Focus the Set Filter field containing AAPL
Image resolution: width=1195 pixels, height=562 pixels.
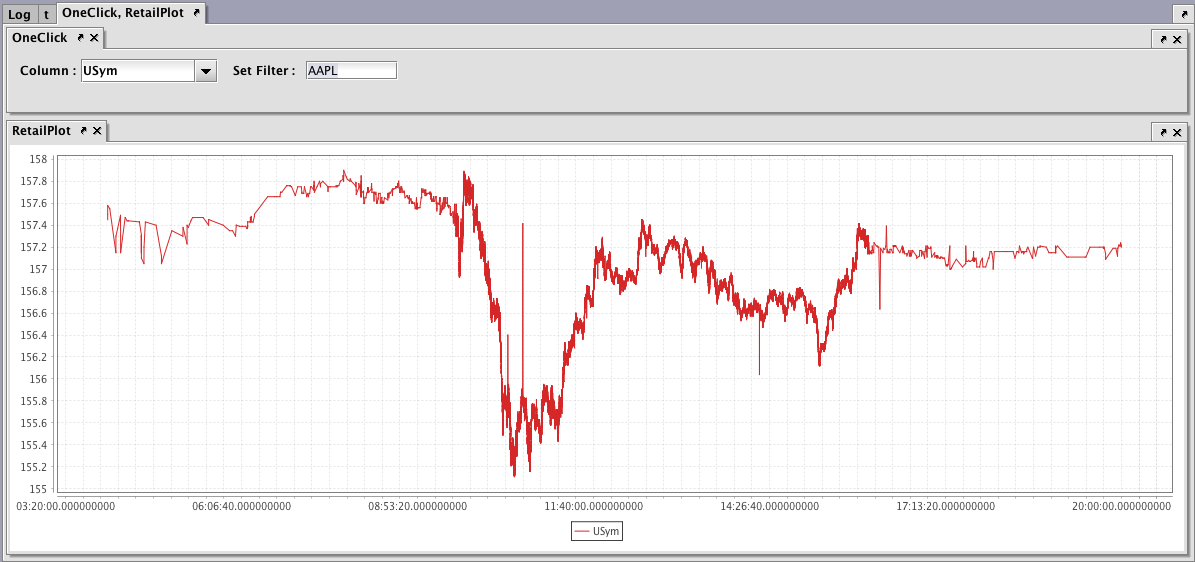351,71
